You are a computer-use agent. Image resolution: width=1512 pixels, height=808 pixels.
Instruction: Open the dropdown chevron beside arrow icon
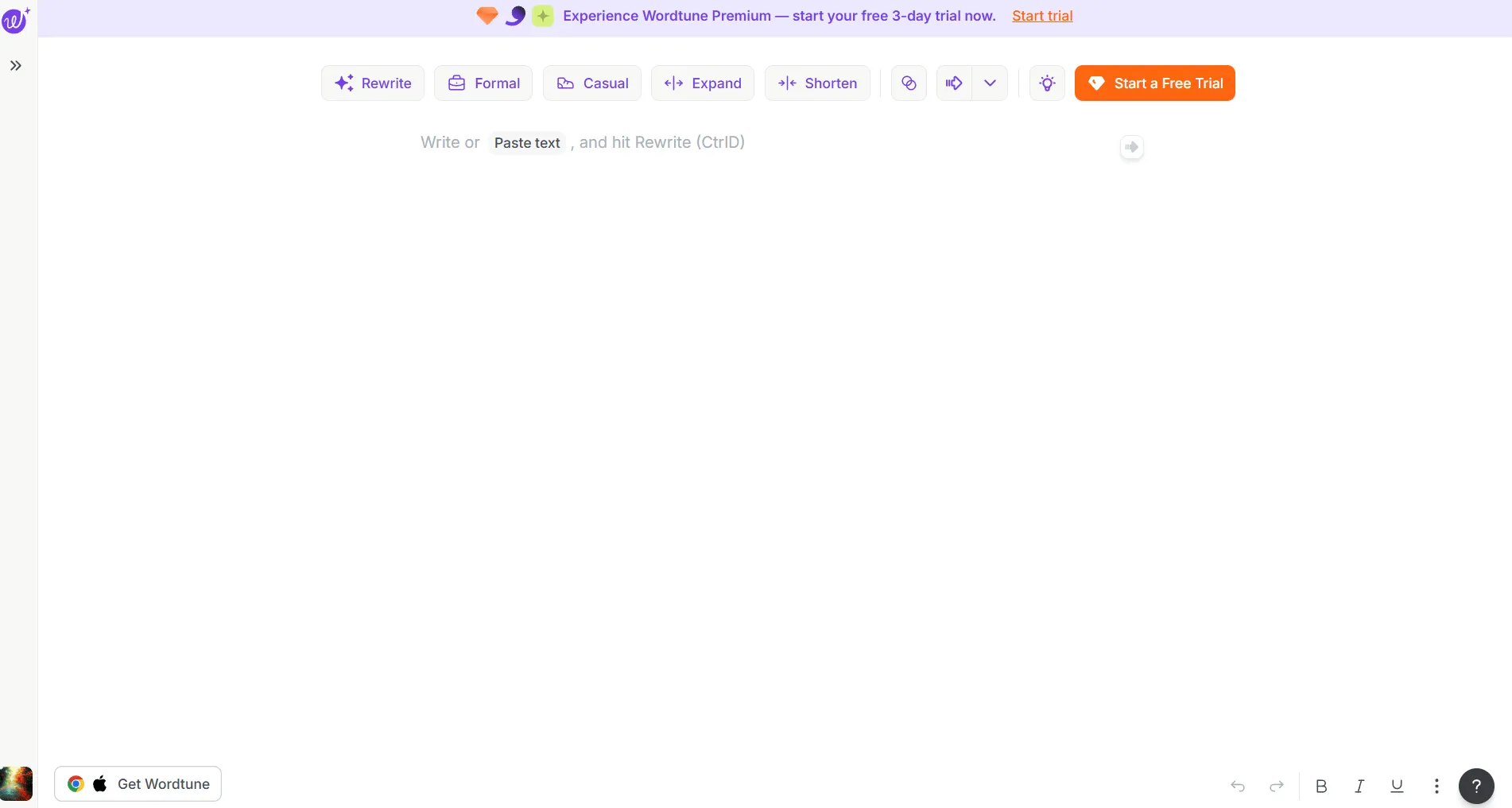tap(991, 83)
